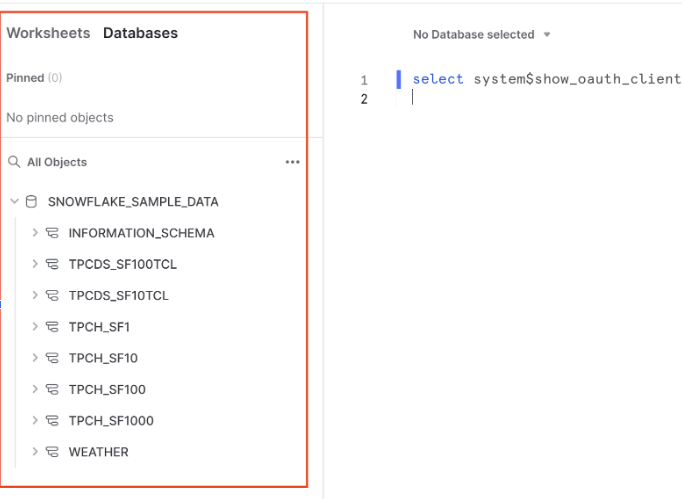Click the select keyword on line 1
Image resolution: width=682 pixels, height=499 pixels.
[x=438, y=79]
